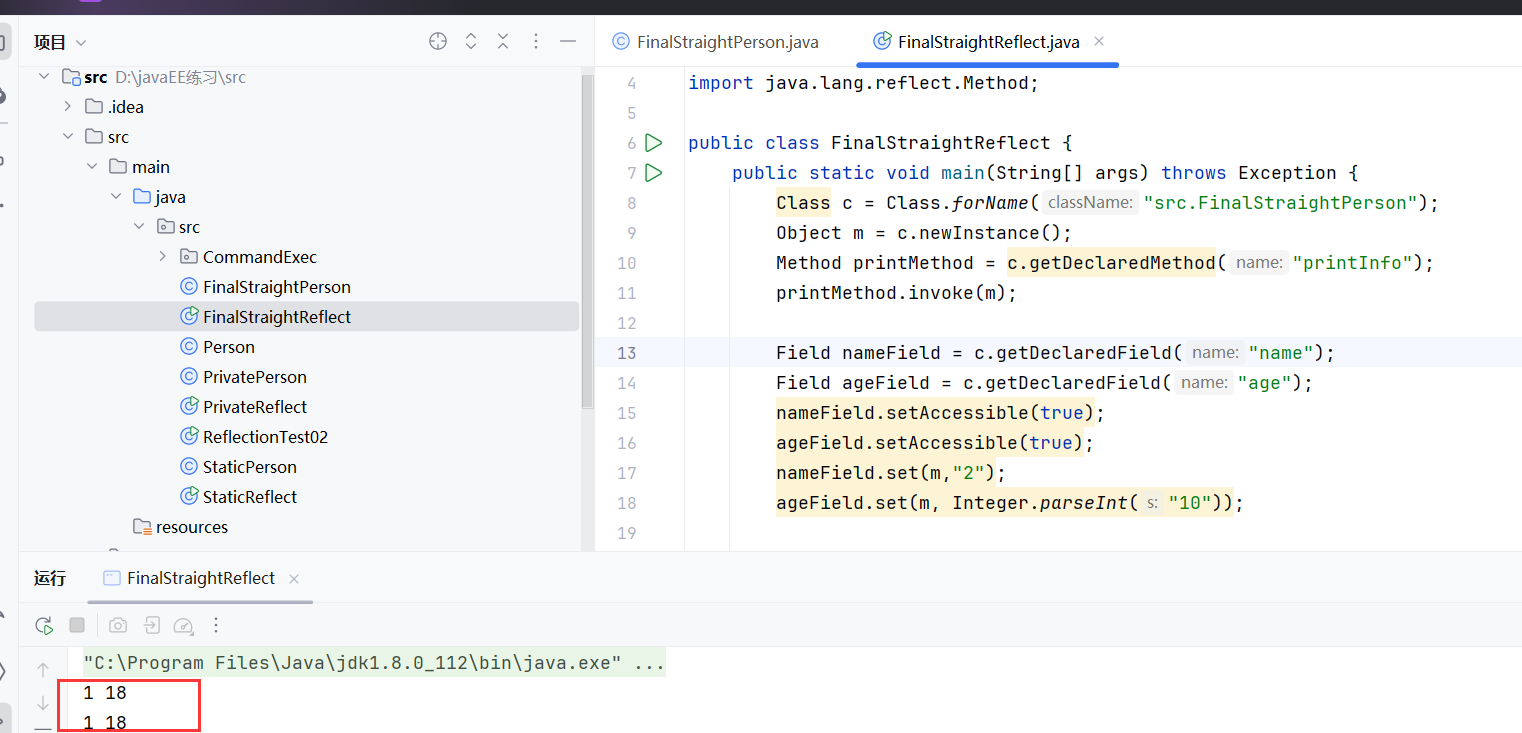This screenshot has width=1522, height=733.
Task: Click Collapse All in project panel
Action: point(503,41)
